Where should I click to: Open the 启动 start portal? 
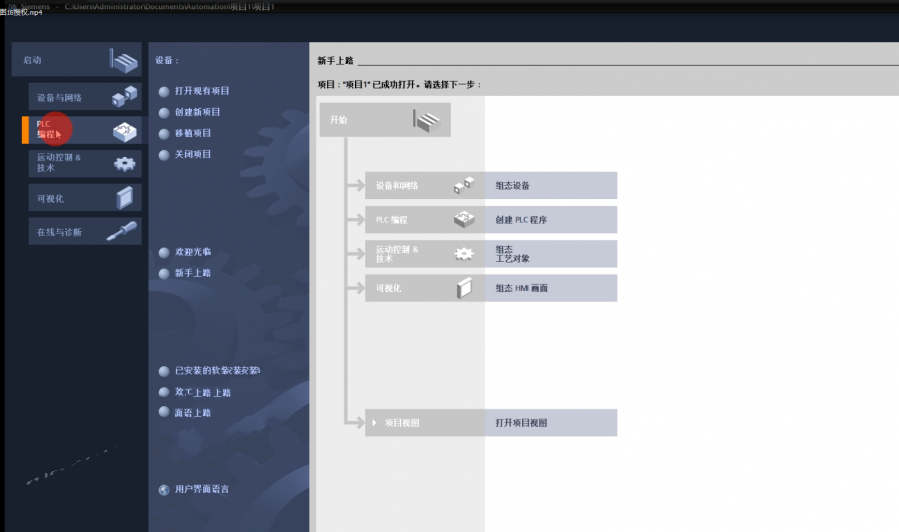click(76, 60)
